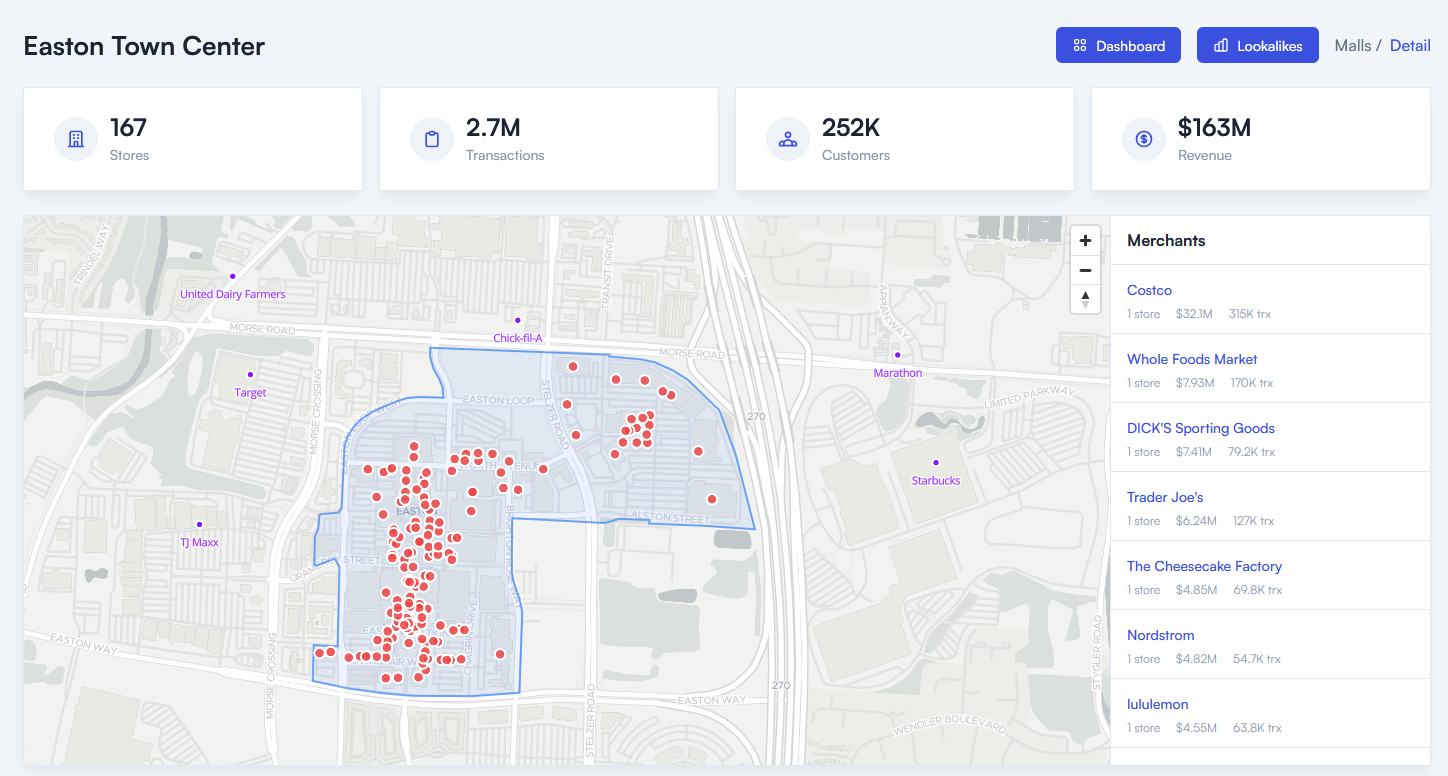Click the Stores building icon
This screenshot has width=1448, height=776.
click(x=76, y=139)
